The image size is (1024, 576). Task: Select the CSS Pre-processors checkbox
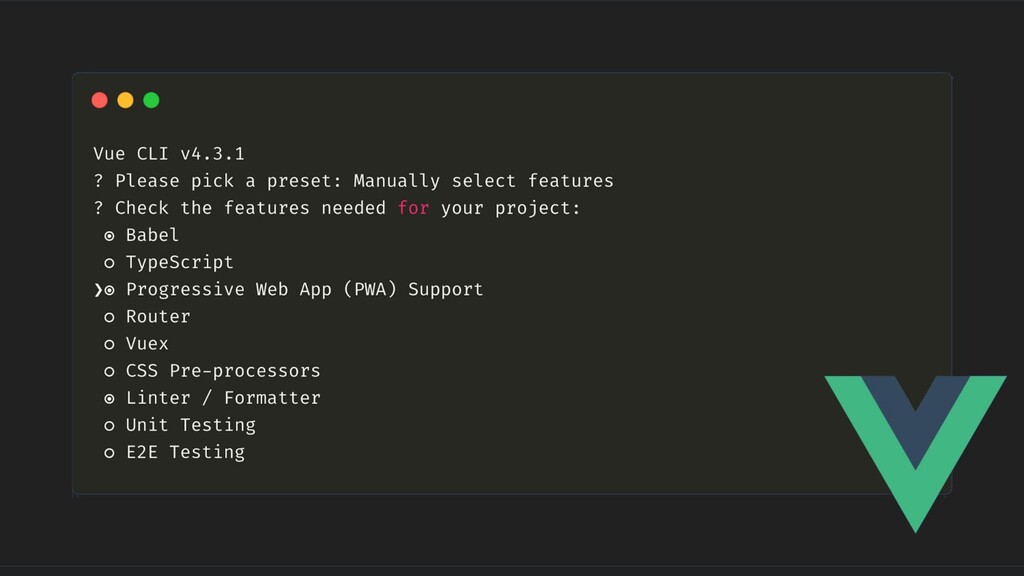coord(109,371)
